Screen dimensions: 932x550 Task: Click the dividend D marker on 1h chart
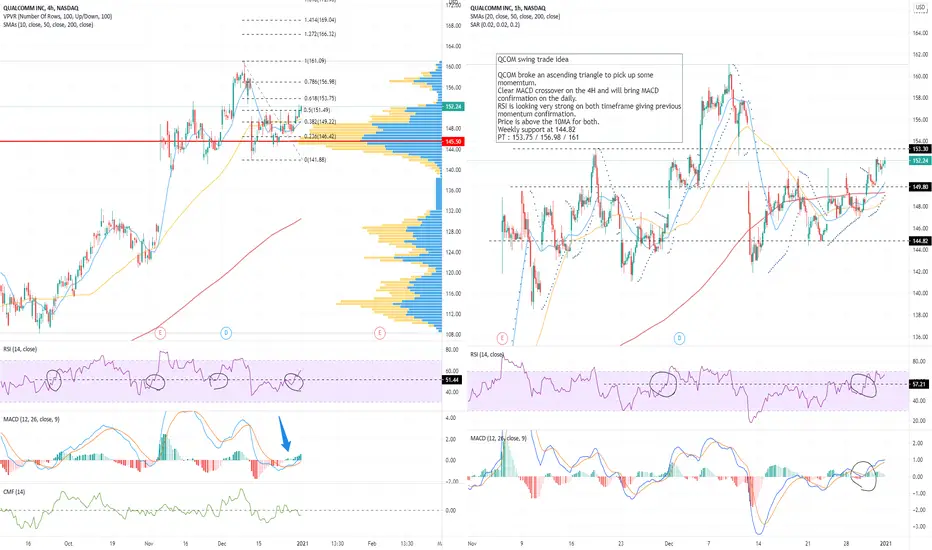[679, 338]
